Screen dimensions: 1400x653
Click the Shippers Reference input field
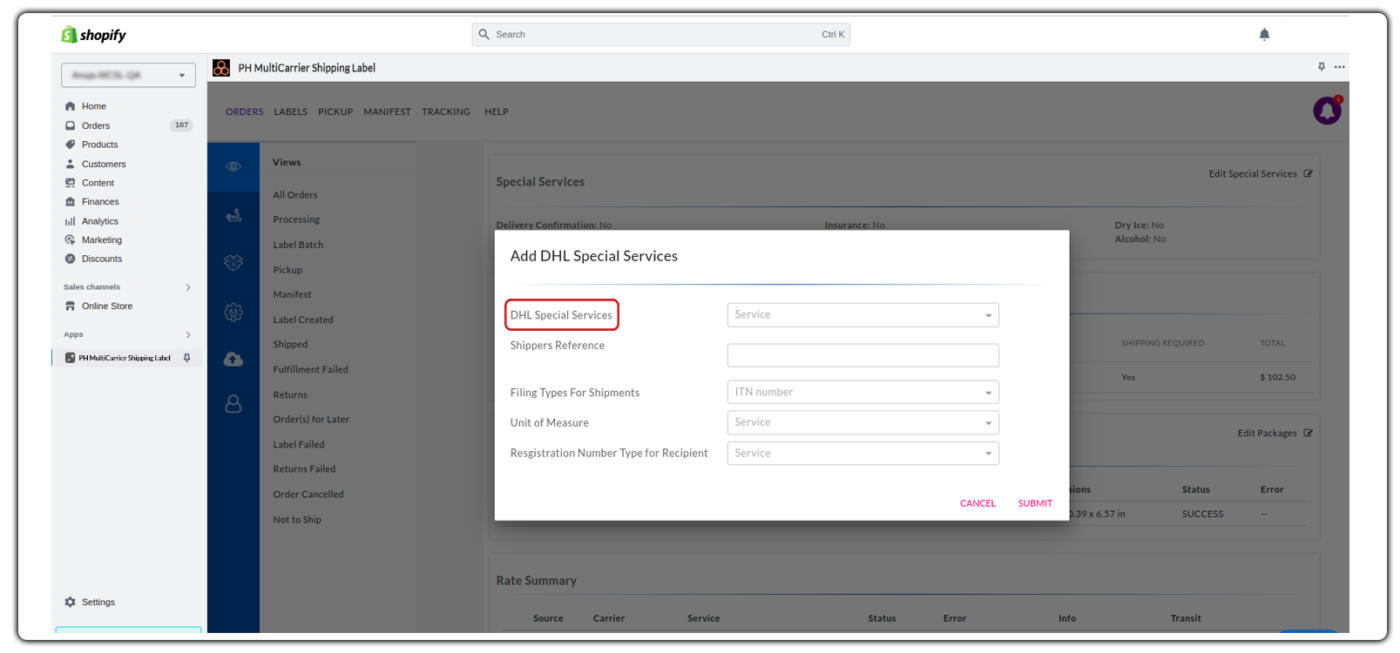click(x=863, y=355)
